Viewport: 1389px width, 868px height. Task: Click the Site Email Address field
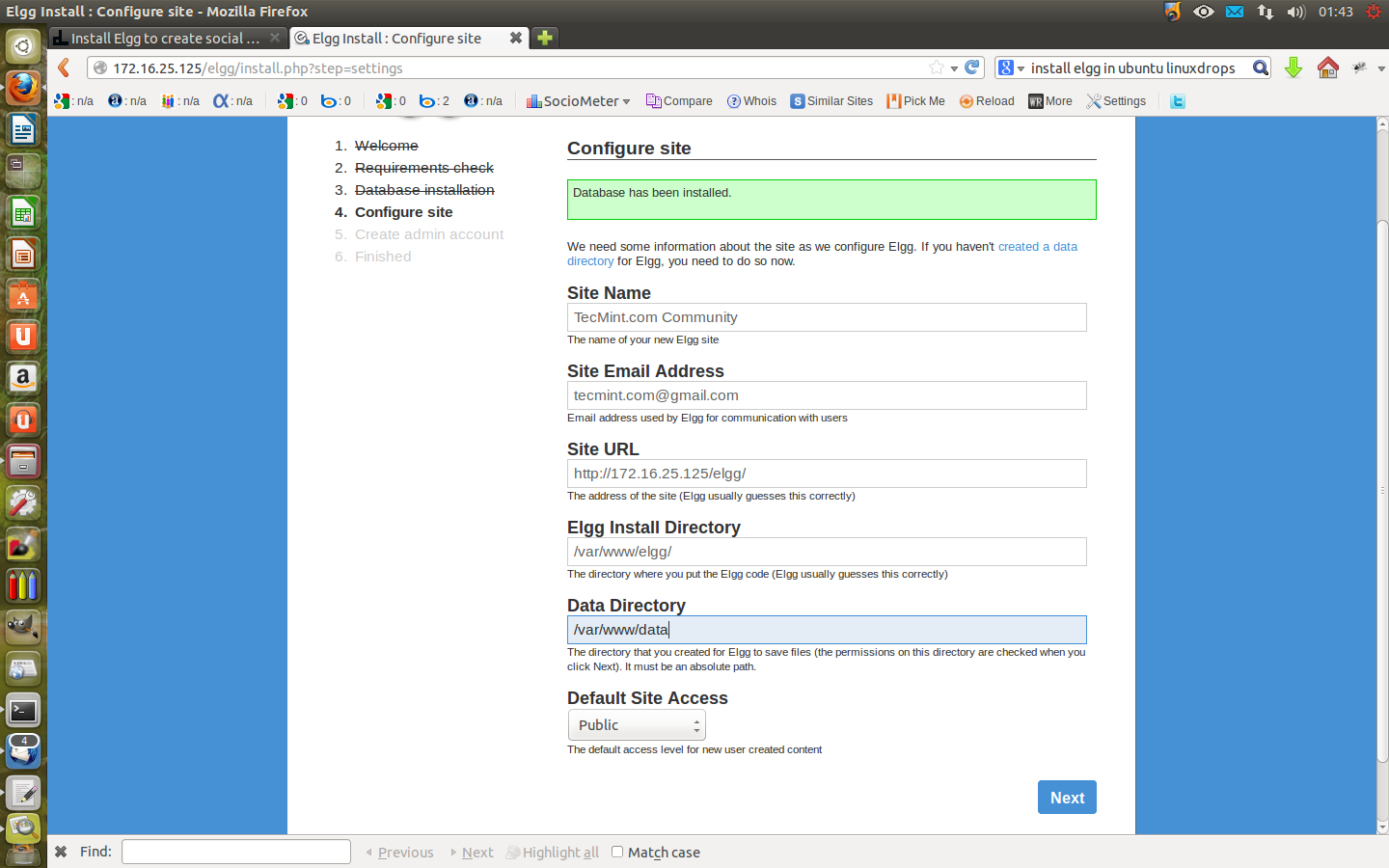tap(827, 395)
